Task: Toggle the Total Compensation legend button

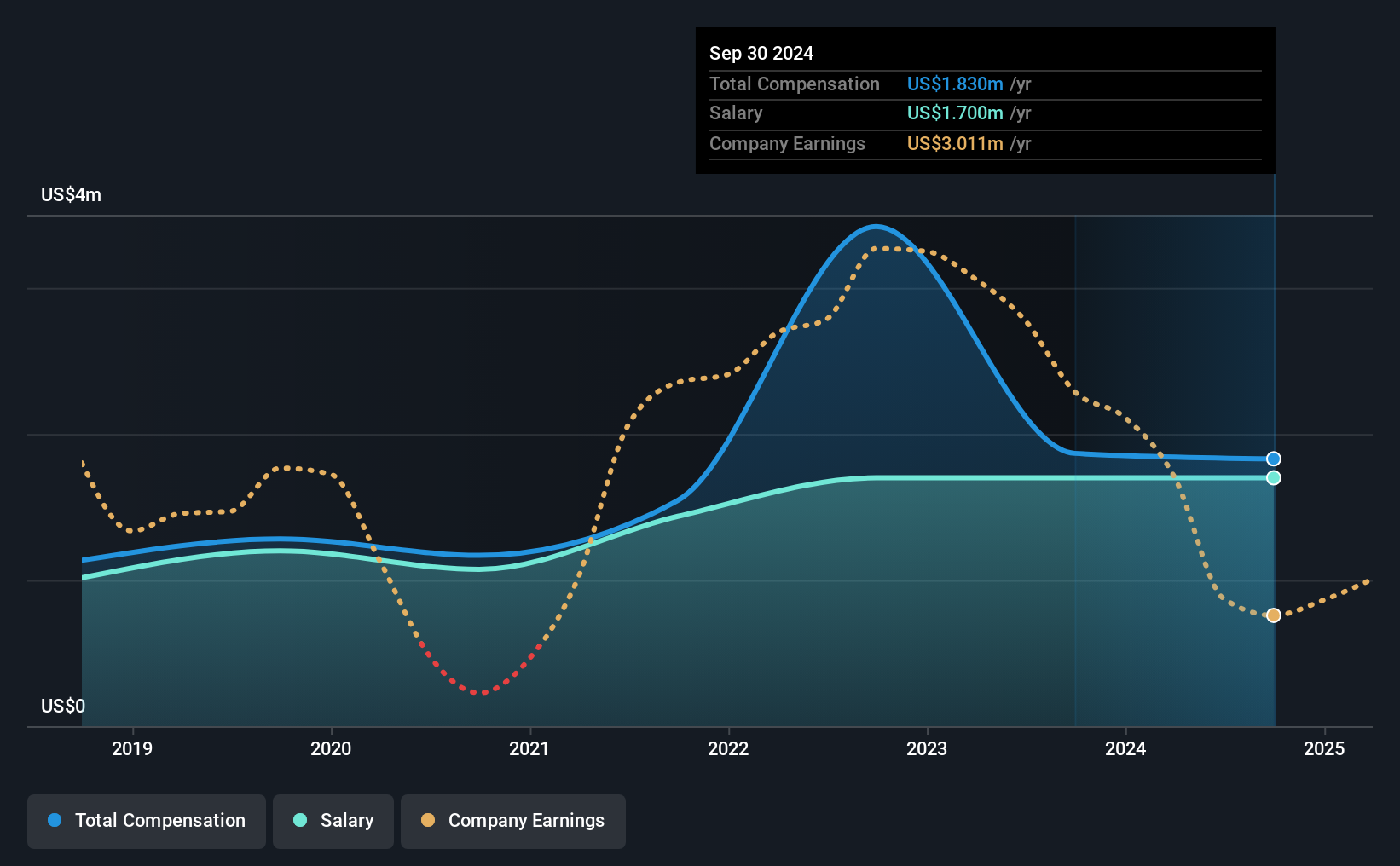Action: 147,821
